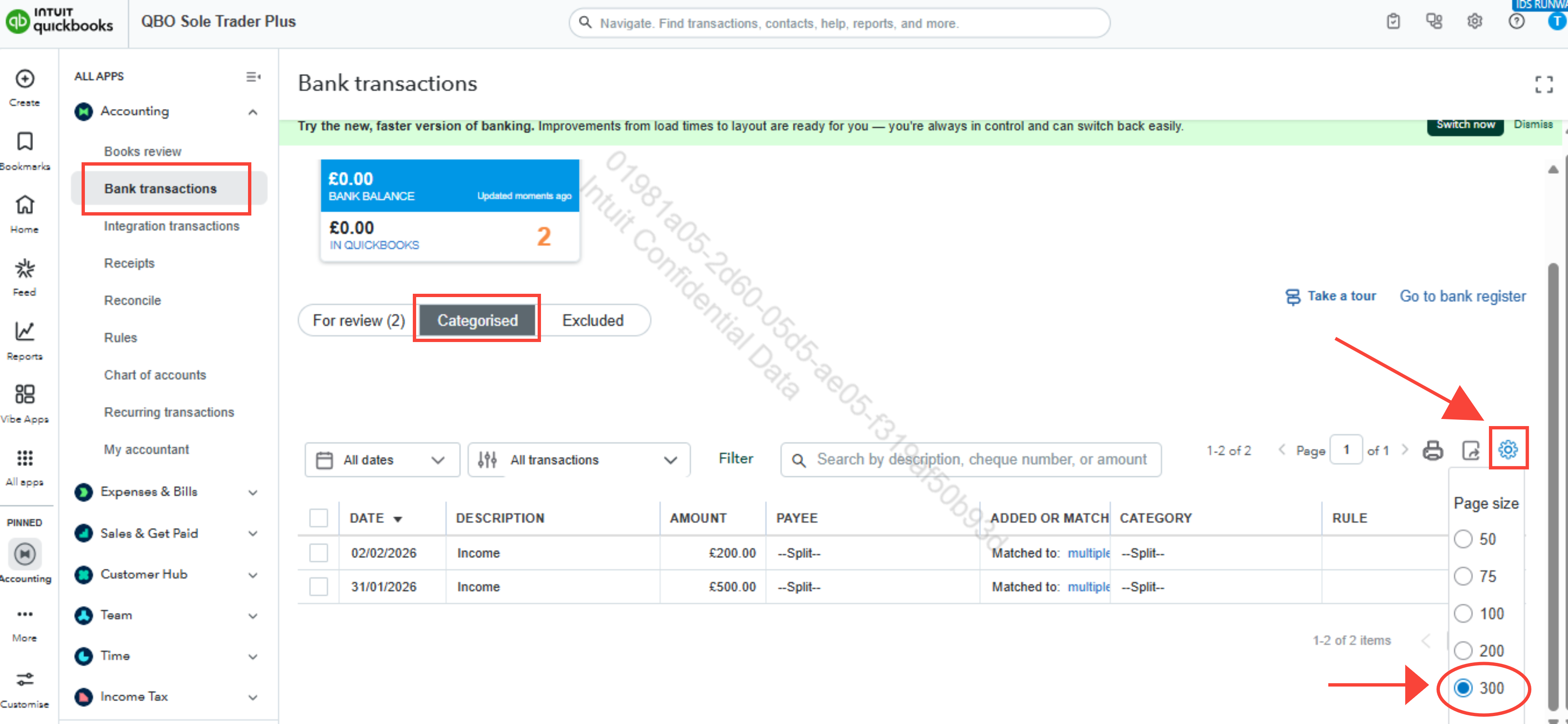Click the Switch now button
Screen dimensions: 1568x724
(1464, 125)
